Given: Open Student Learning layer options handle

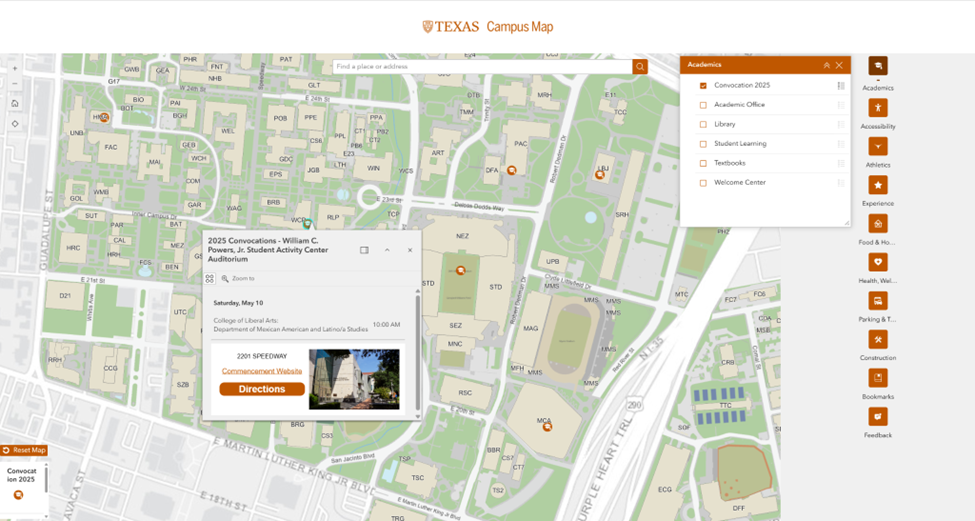Looking at the screenshot, I should pyautogui.click(x=841, y=144).
